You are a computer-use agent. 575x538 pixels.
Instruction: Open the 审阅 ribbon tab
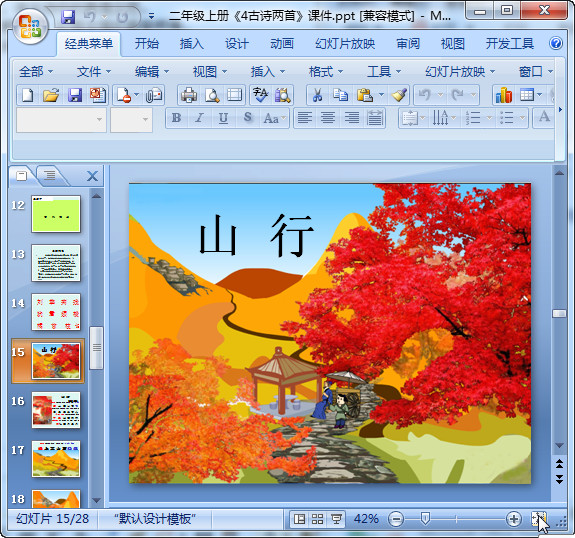coord(408,44)
